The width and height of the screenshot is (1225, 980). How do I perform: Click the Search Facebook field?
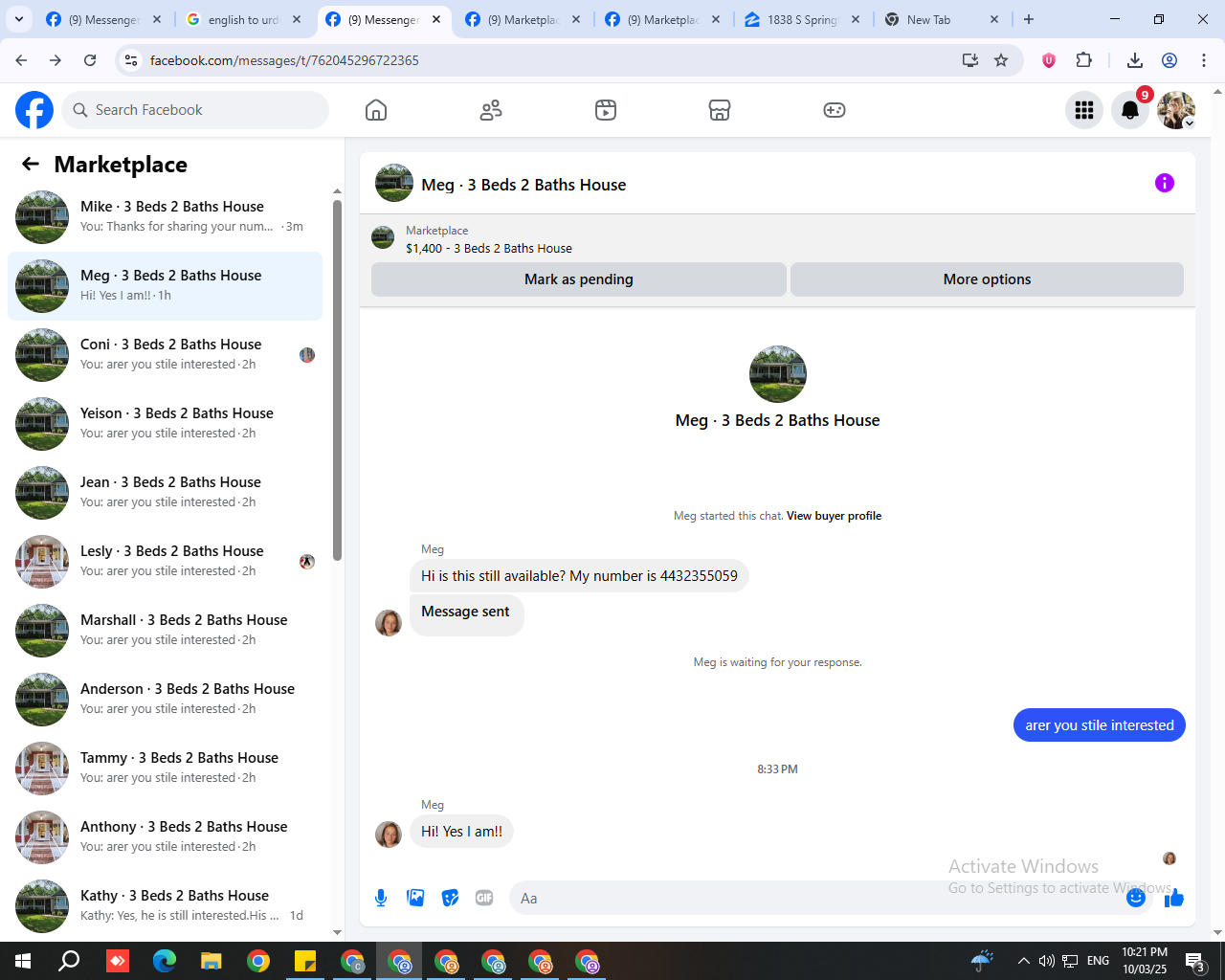tap(195, 110)
